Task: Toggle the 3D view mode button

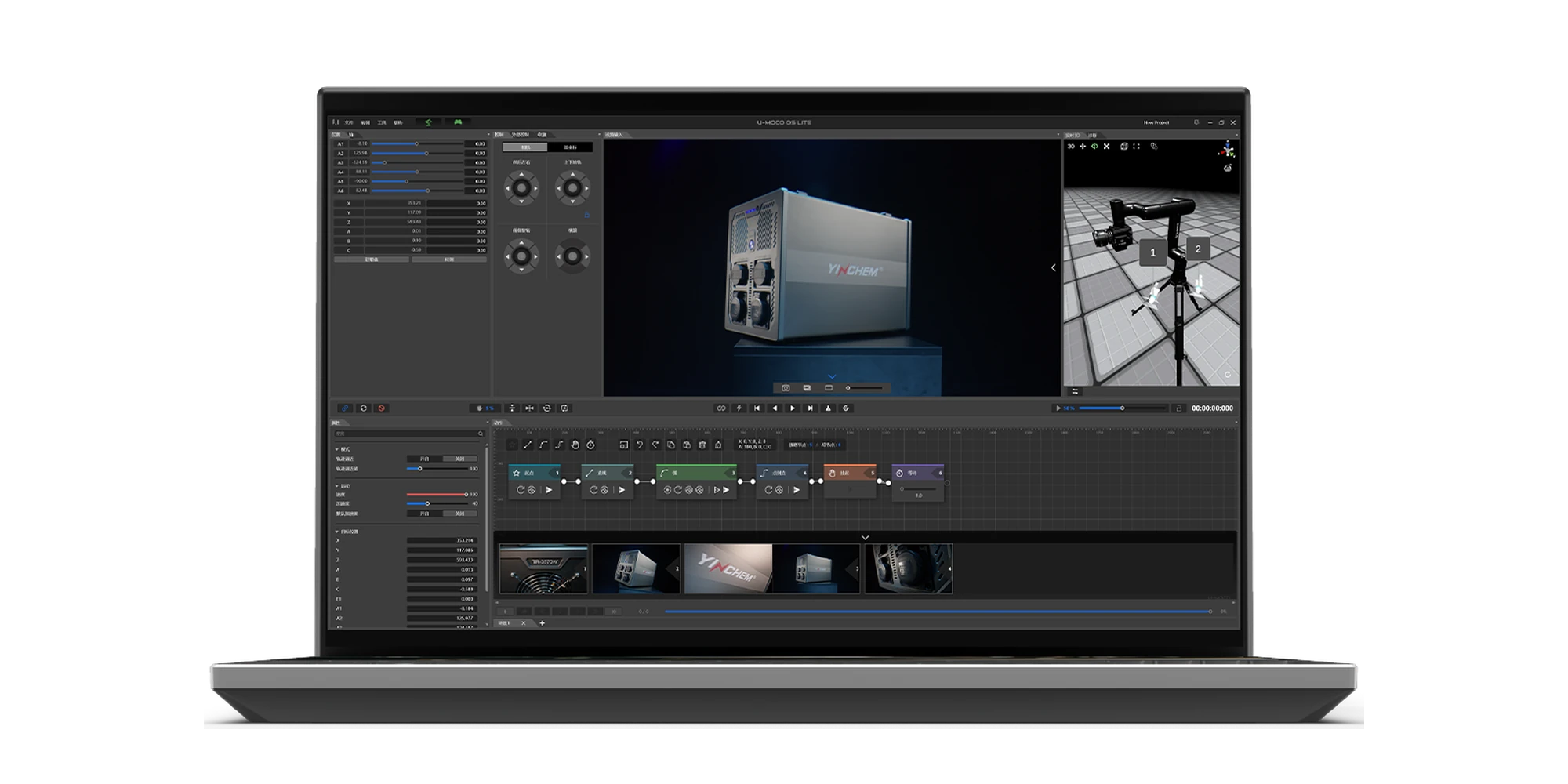Action: click(1071, 147)
